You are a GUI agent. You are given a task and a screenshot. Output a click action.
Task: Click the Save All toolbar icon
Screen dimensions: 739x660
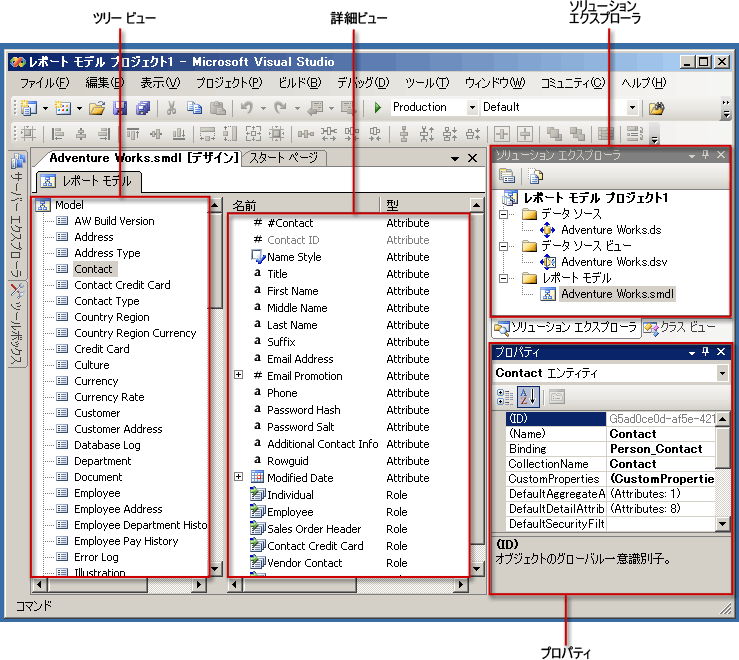click(143, 108)
